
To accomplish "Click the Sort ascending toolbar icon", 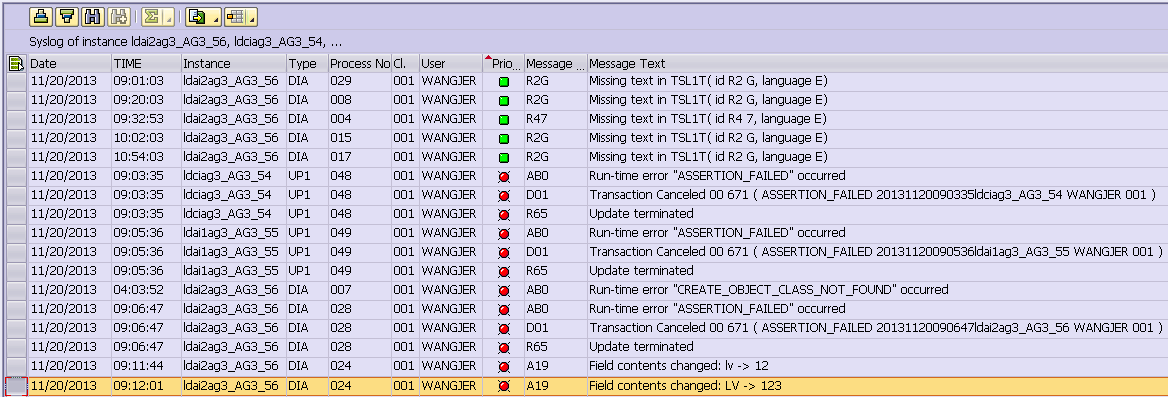I will click(41, 16).
